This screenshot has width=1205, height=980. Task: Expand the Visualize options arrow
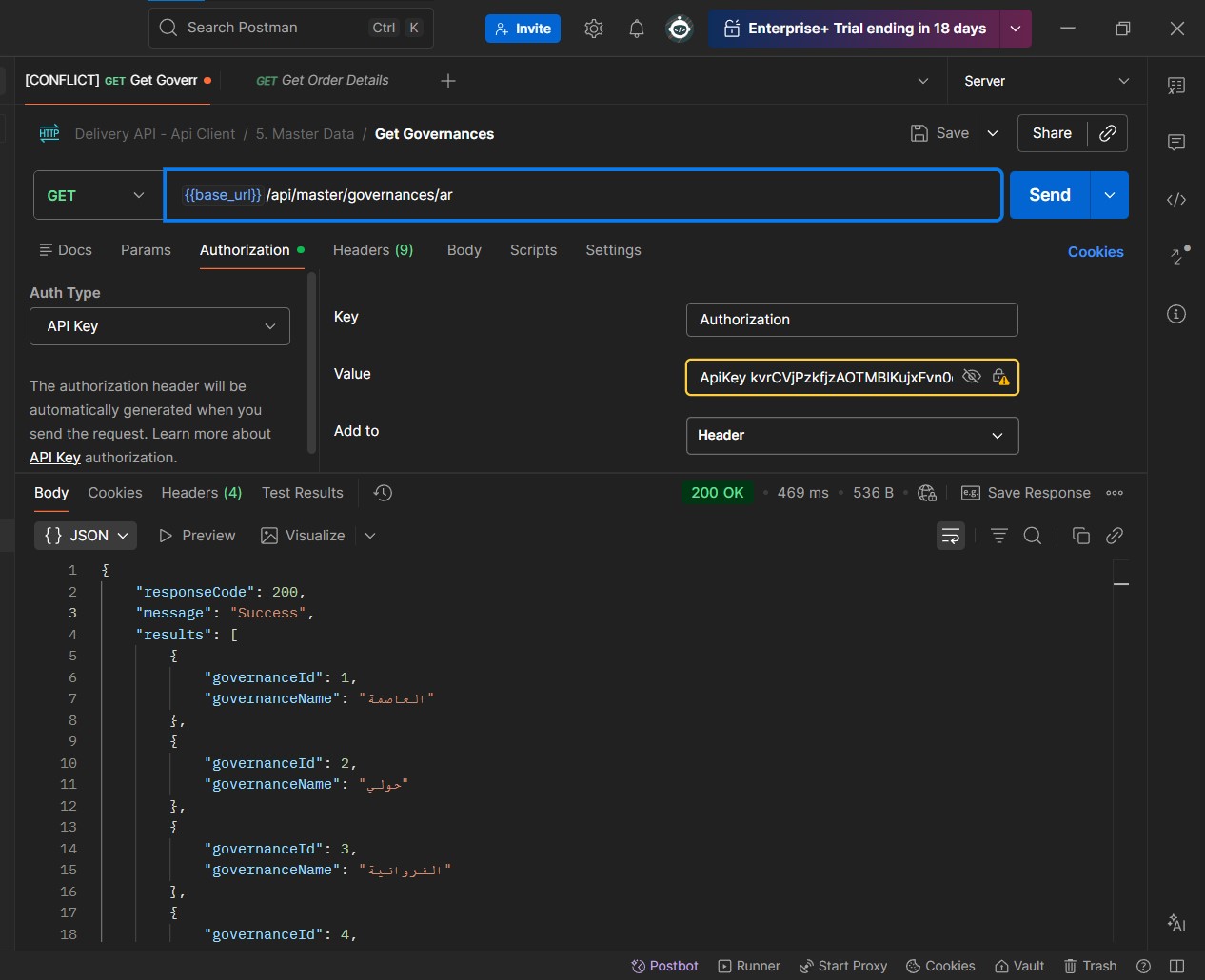370,536
